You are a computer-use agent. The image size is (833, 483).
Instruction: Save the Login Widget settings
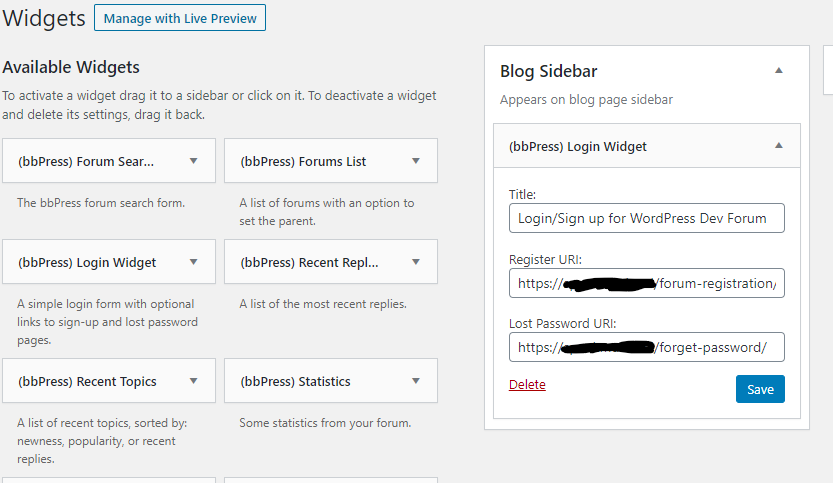pyautogui.click(x=760, y=389)
